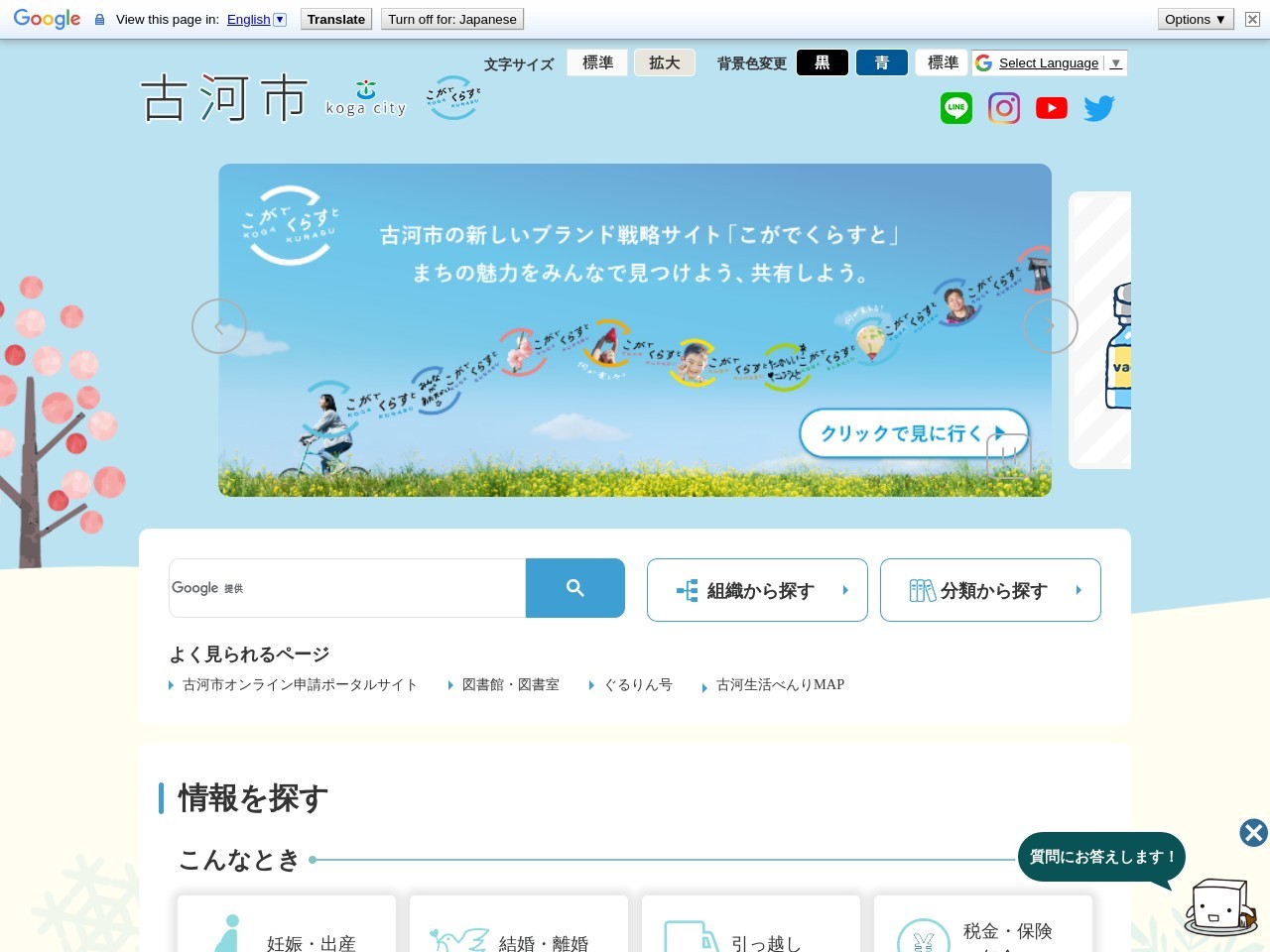Image resolution: width=1270 pixels, height=952 pixels.
Task: Click the こがでくらすと brand banner slide
Action: click(635, 330)
